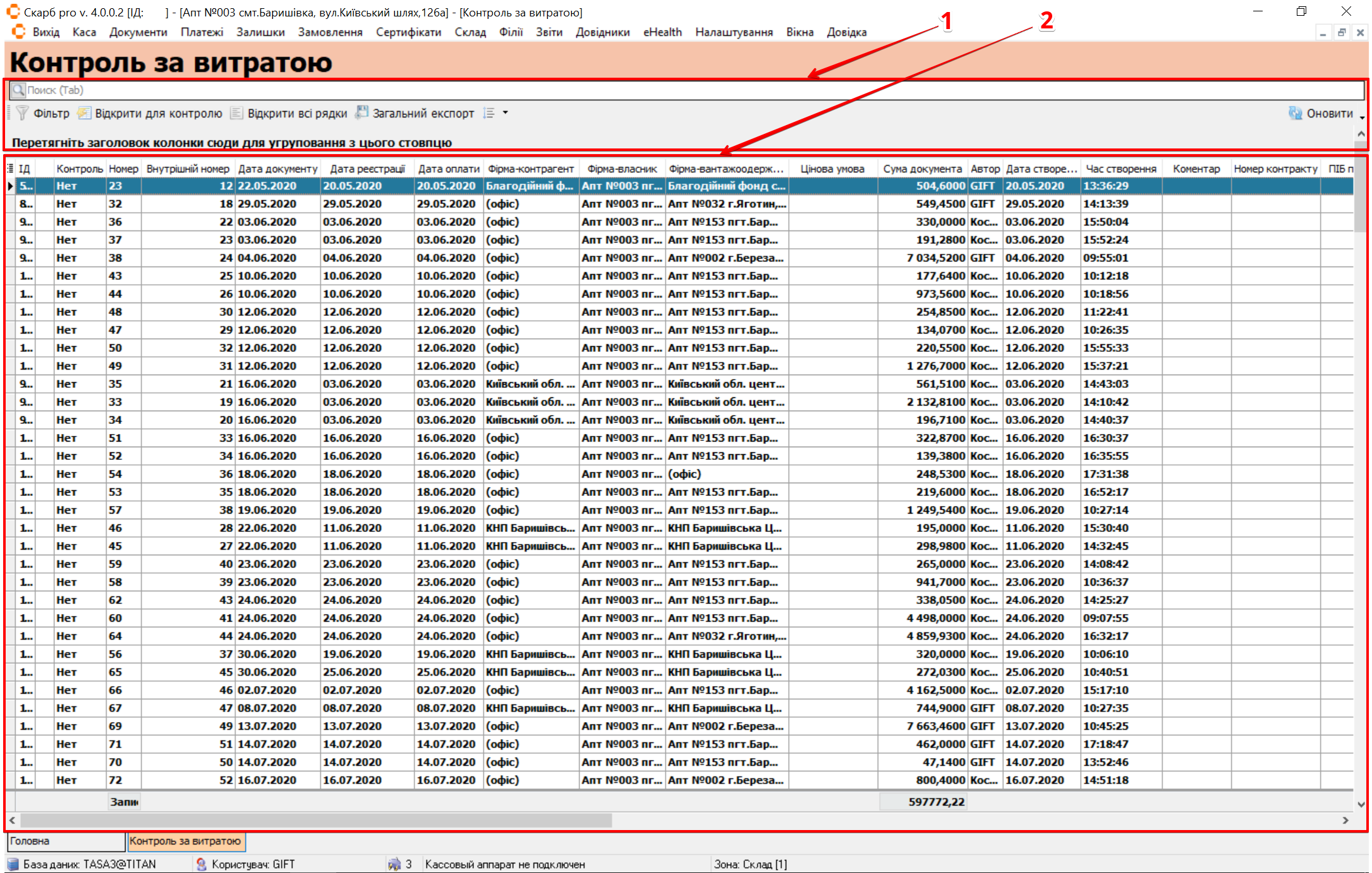
Task: Click the cash register icon in the status bar
Action: [394, 864]
